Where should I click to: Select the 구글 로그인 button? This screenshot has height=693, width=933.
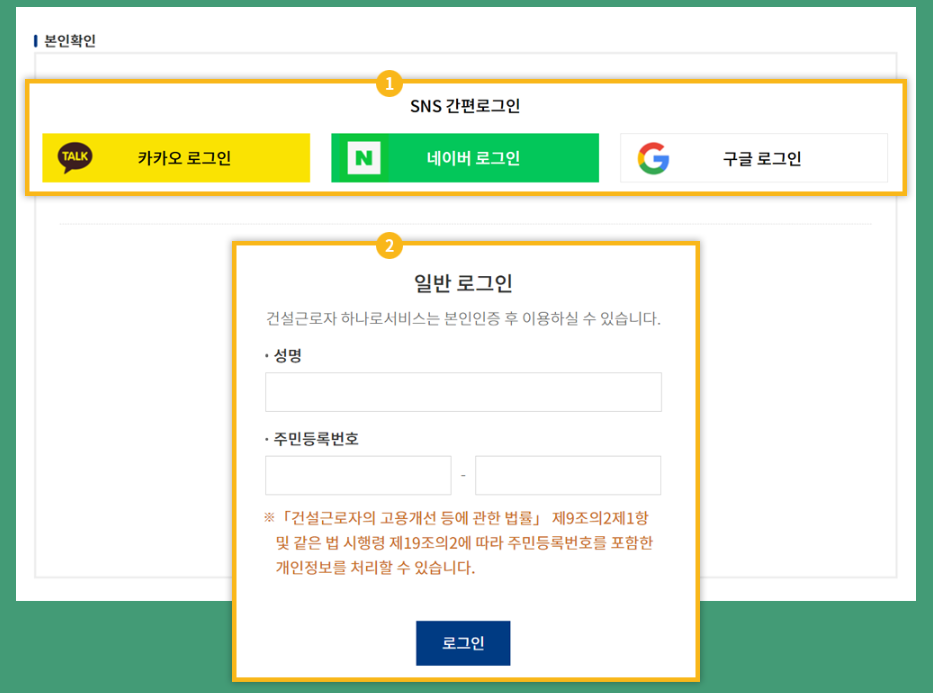click(x=754, y=158)
